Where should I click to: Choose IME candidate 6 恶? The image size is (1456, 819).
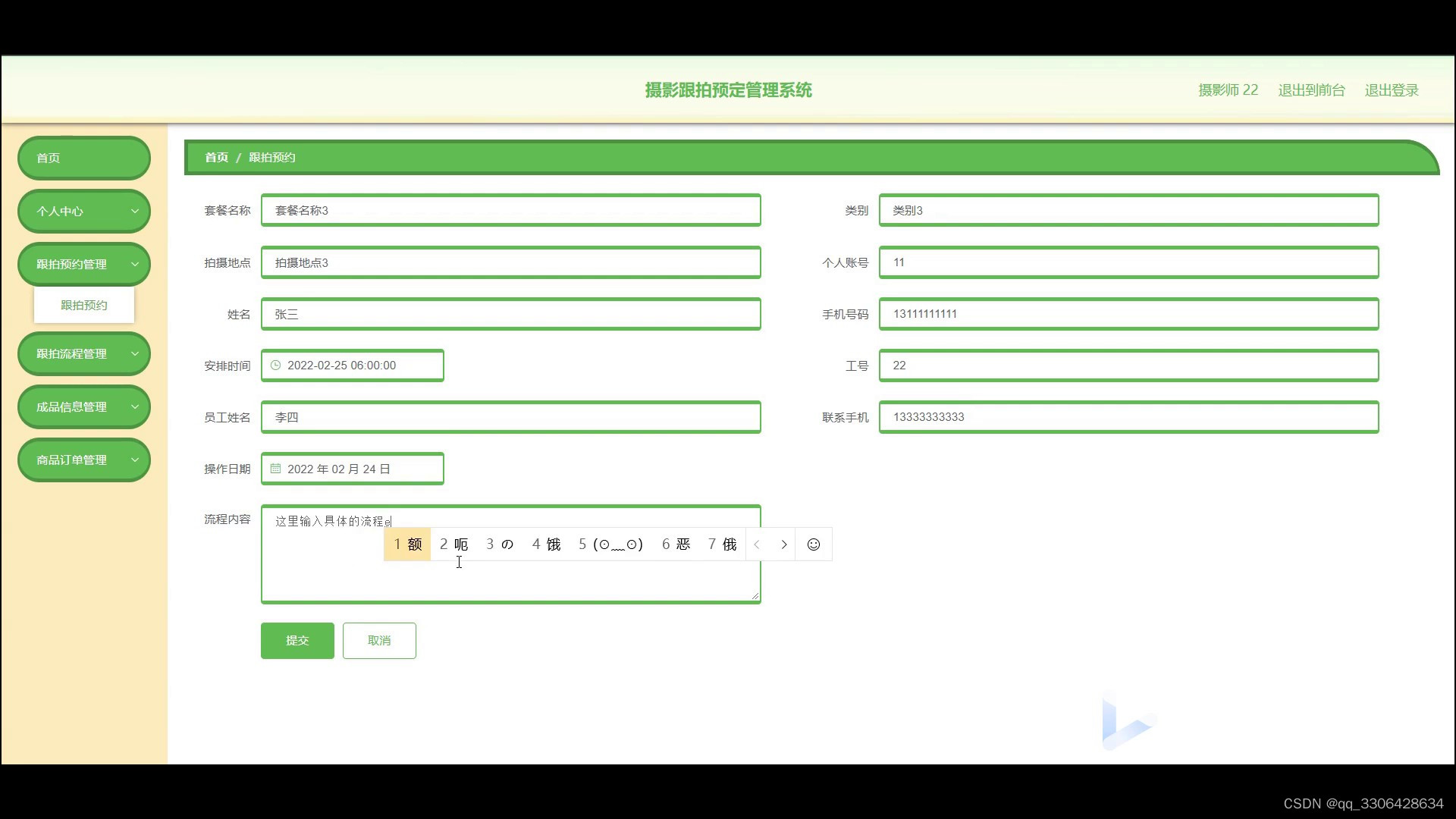(676, 544)
